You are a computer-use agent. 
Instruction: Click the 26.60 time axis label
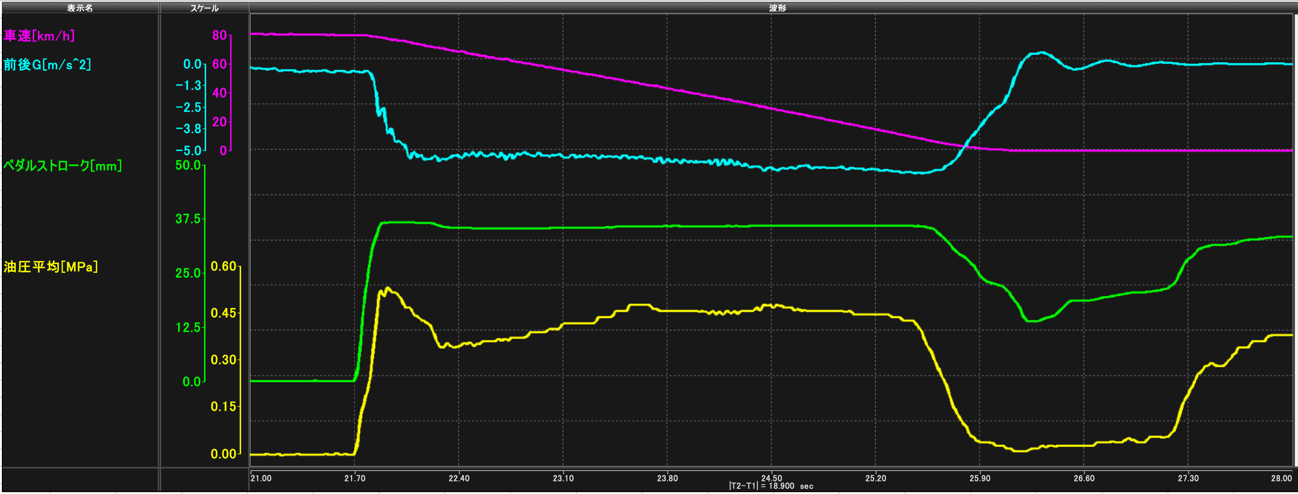(1083, 478)
